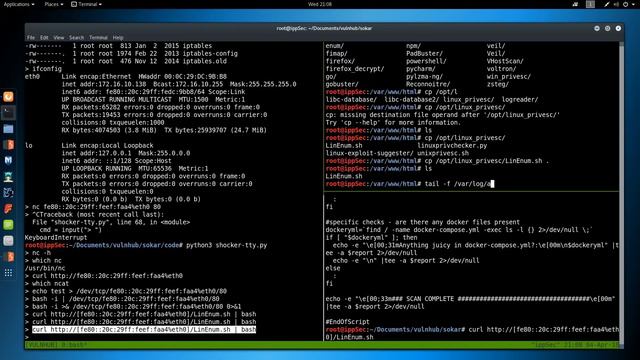Open orange icon just above apps grid
Image resolution: width=640 pixels, height=360 pixels.
8,257
